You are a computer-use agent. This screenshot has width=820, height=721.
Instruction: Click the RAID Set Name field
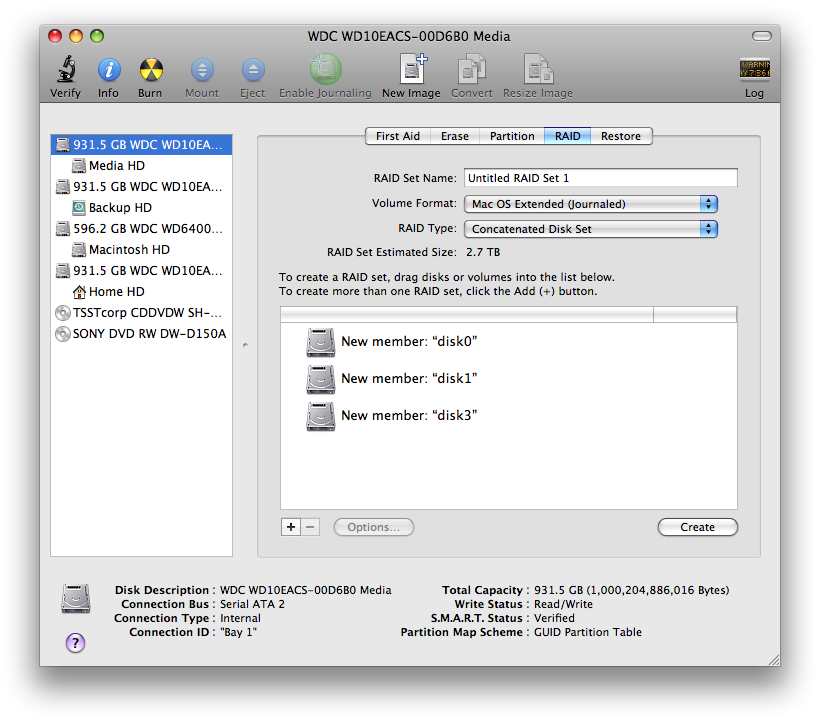(x=600, y=178)
